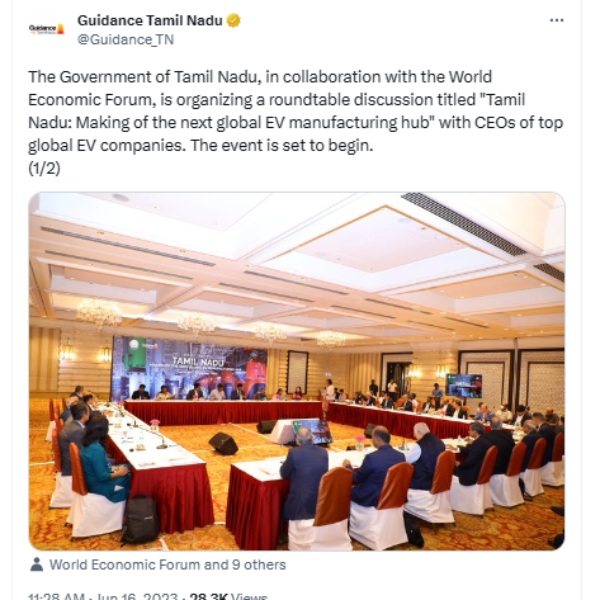Click the tweet body text paragraph
Image resolution: width=600 pixels, height=600 pixels.
tap(295, 111)
